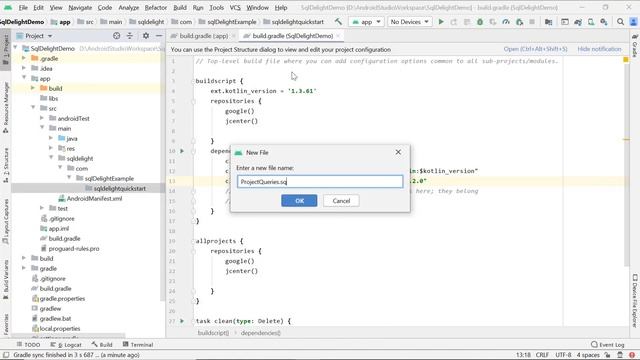Click dependencies breadcrumb below editor
This screenshot has width=640, height=360.
[260, 333]
